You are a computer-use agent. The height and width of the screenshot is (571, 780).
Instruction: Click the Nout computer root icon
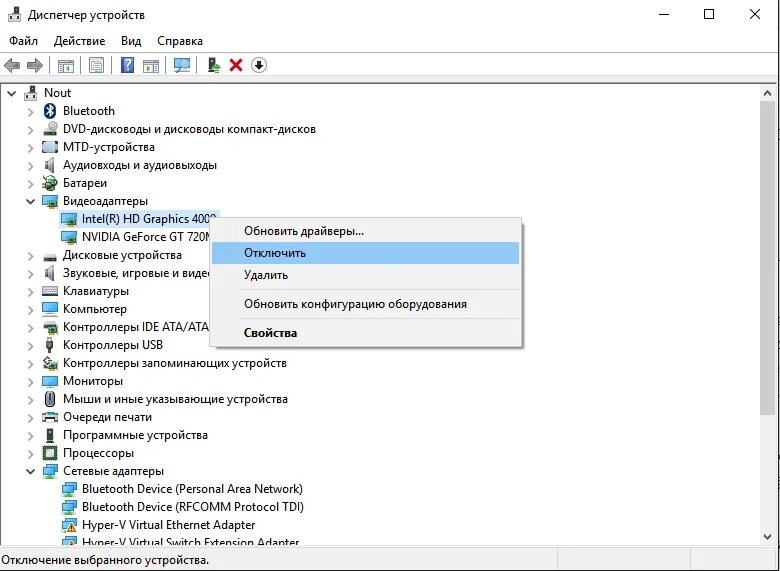pyautogui.click(x=31, y=93)
